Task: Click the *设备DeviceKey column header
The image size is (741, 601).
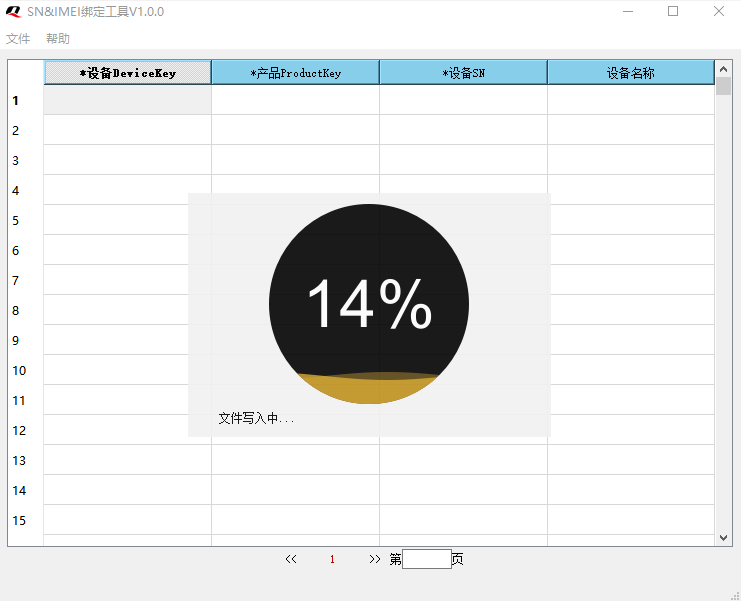Action: click(x=128, y=73)
